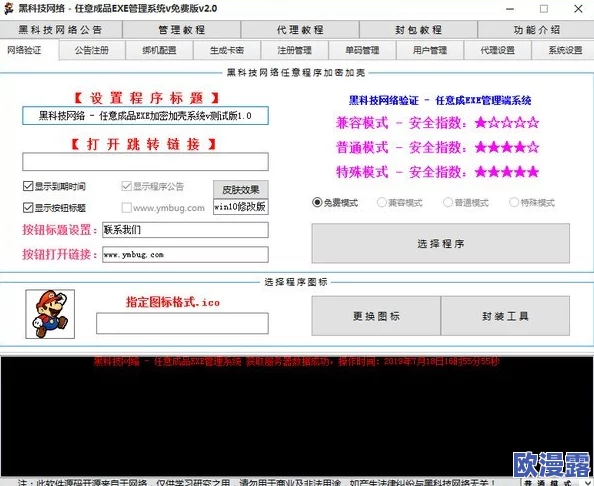Click the 普通模式 安全指数 rating text

point(438,147)
